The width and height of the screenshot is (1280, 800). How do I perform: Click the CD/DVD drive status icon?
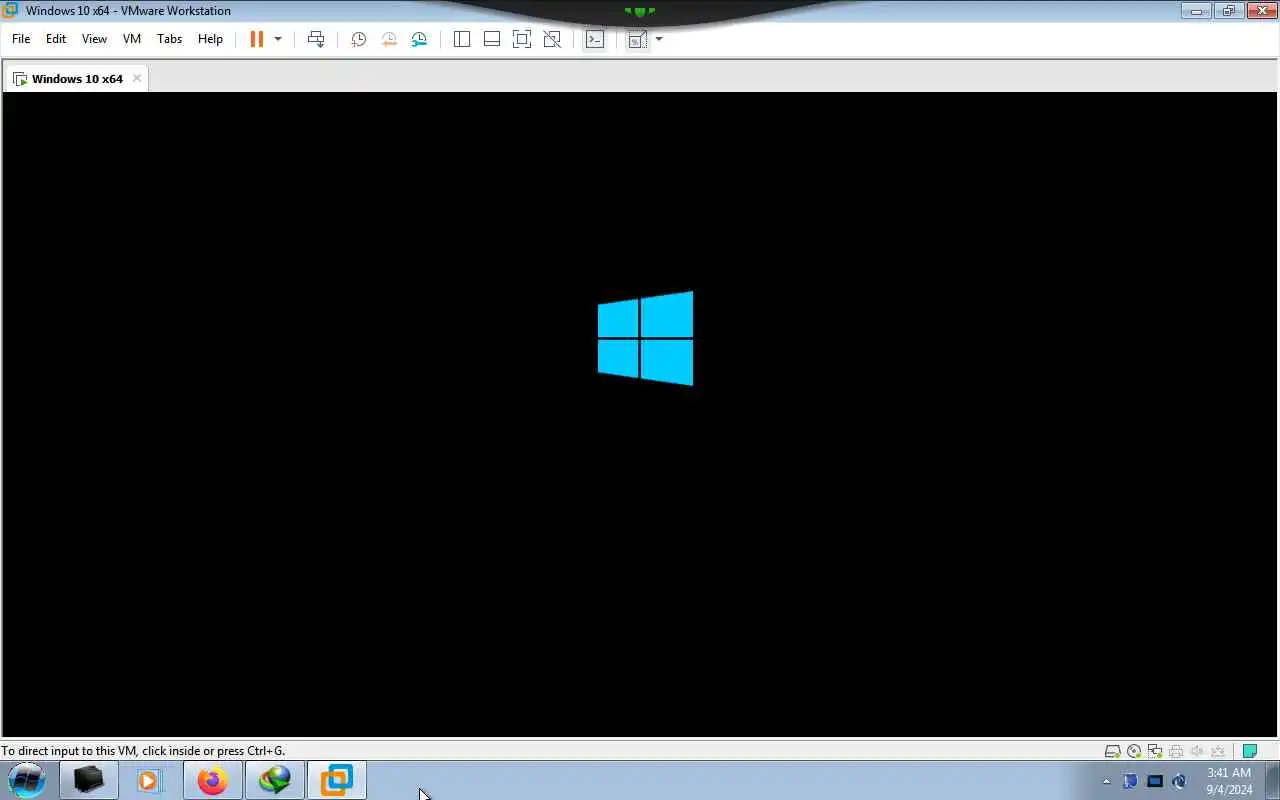pyautogui.click(x=1134, y=751)
